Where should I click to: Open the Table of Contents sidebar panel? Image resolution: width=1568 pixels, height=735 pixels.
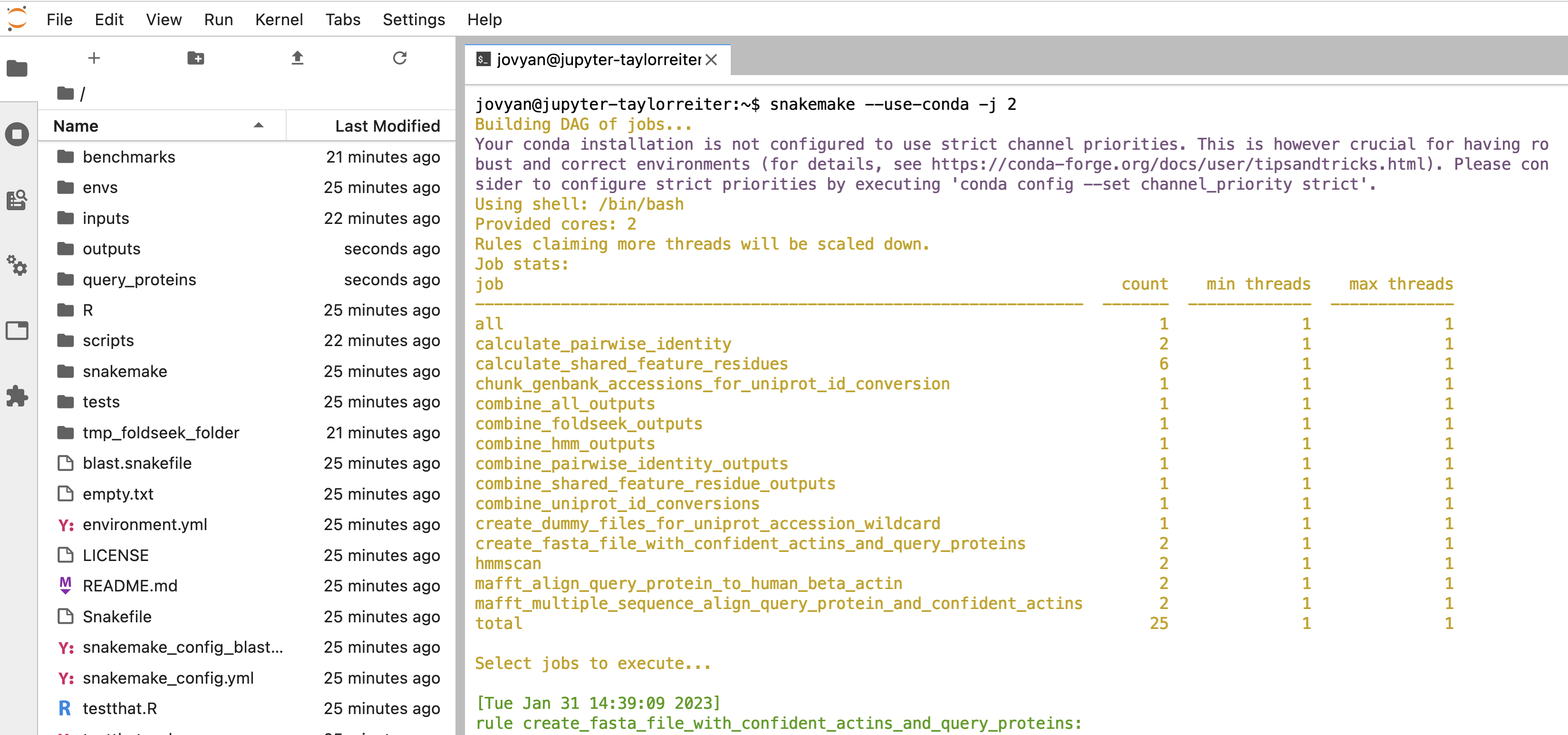17,200
